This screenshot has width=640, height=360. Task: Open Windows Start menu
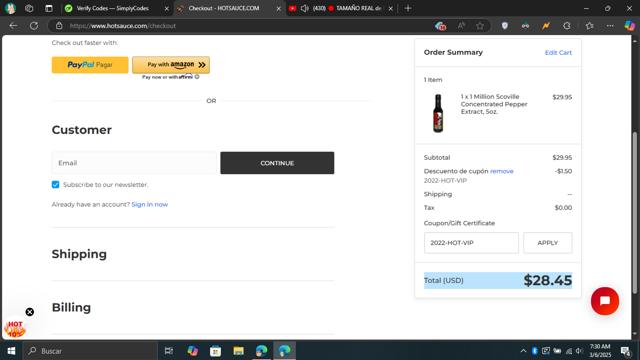[11, 351]
